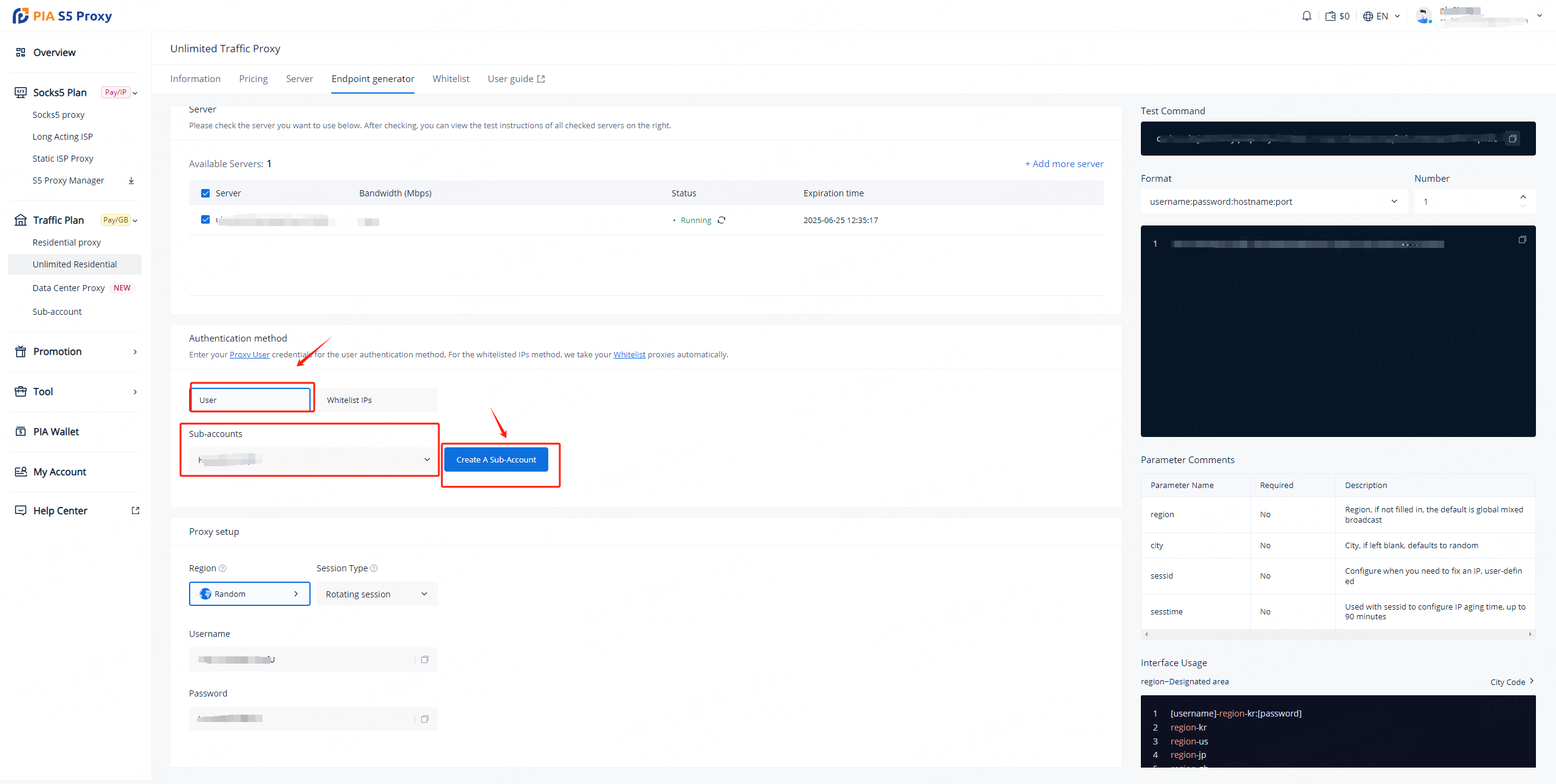Copy the Username field value
This screenshot has height=784, width=1556.
(425, 659)
